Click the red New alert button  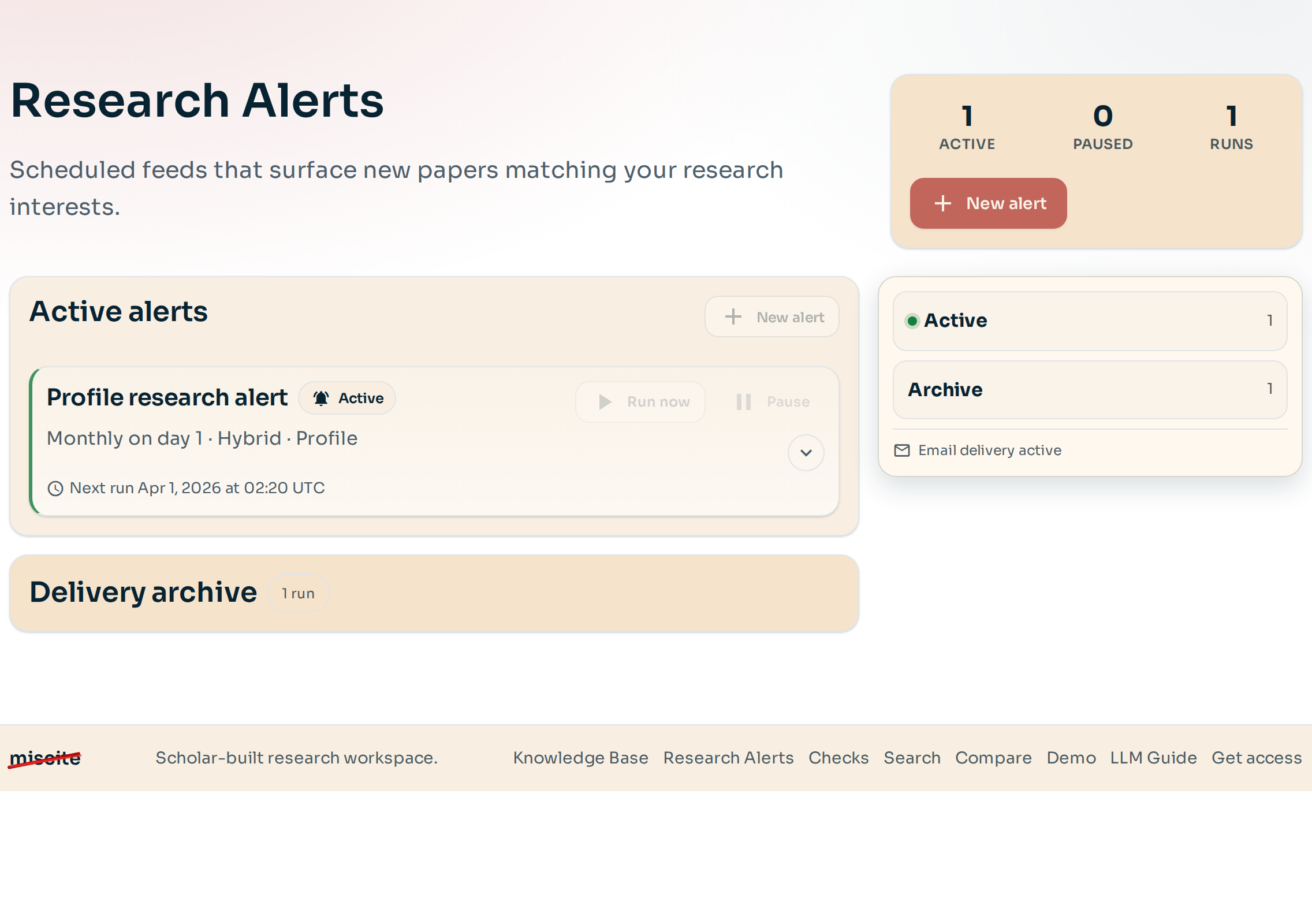click(988, 203)
